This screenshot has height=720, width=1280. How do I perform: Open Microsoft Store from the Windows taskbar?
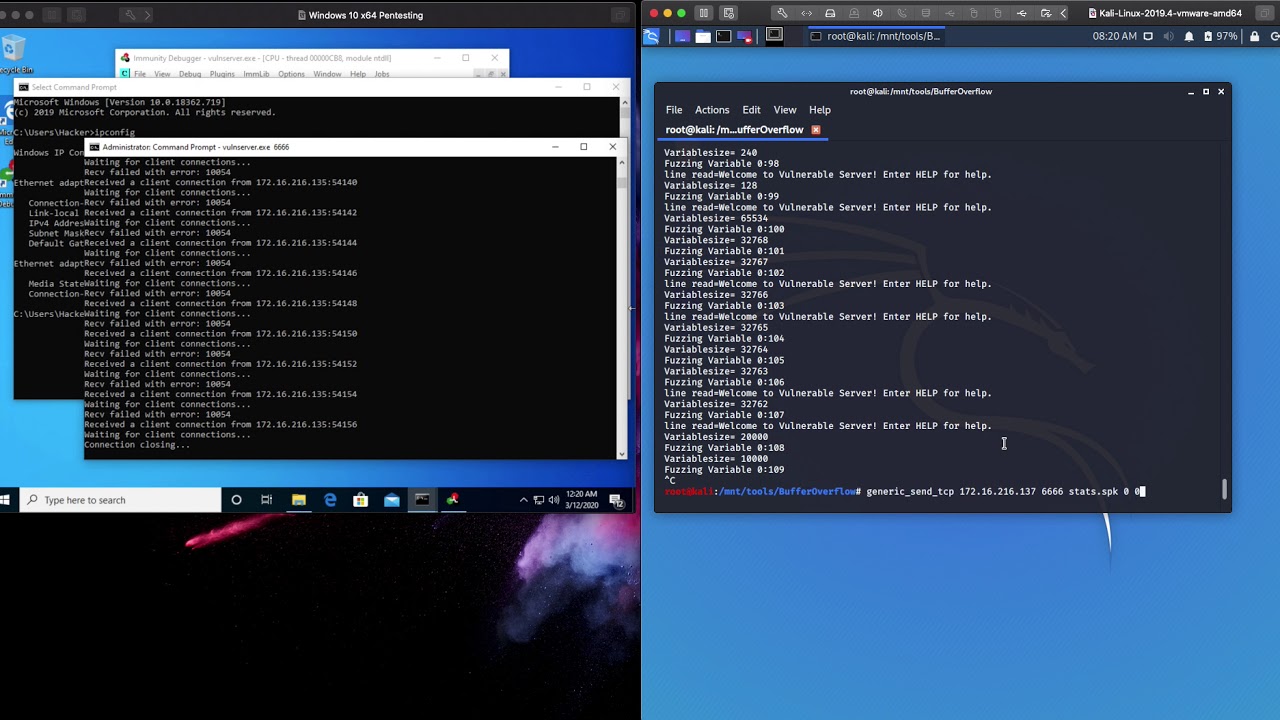point(361,500)
